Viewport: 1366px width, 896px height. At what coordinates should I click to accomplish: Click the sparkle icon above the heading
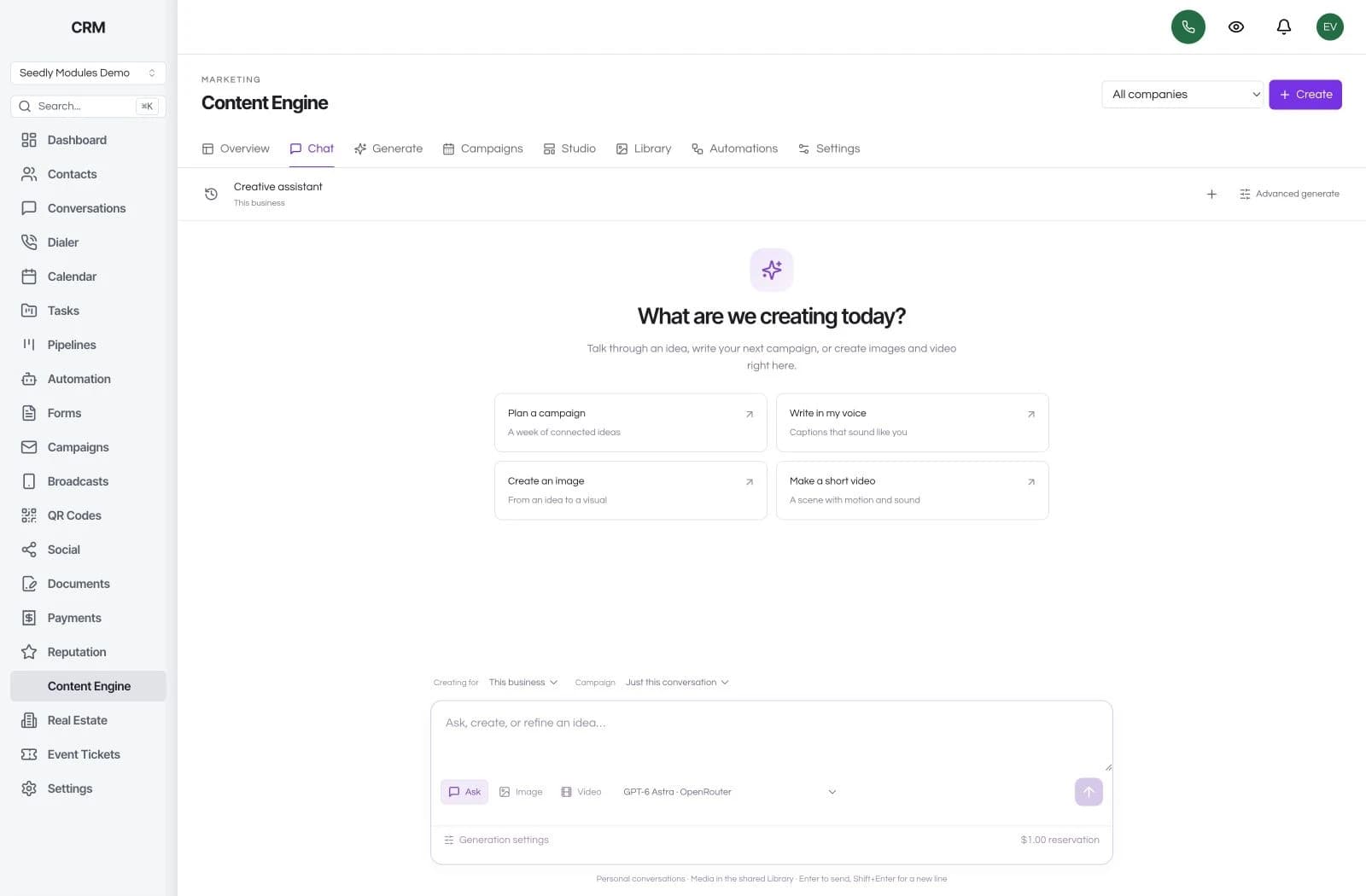coord(771,270)
